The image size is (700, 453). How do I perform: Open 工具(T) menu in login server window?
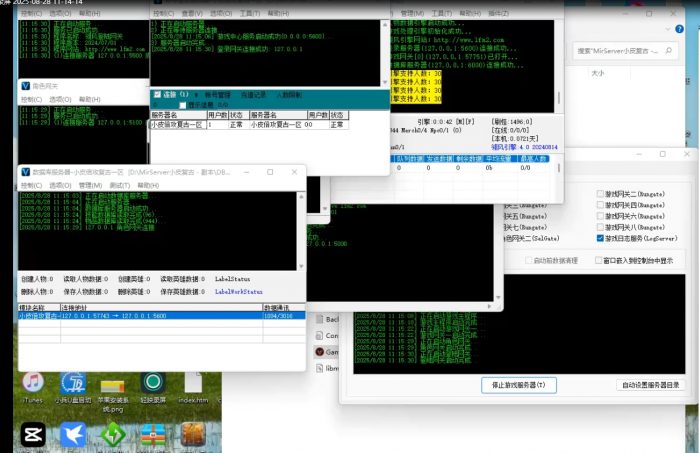point(252,15)
